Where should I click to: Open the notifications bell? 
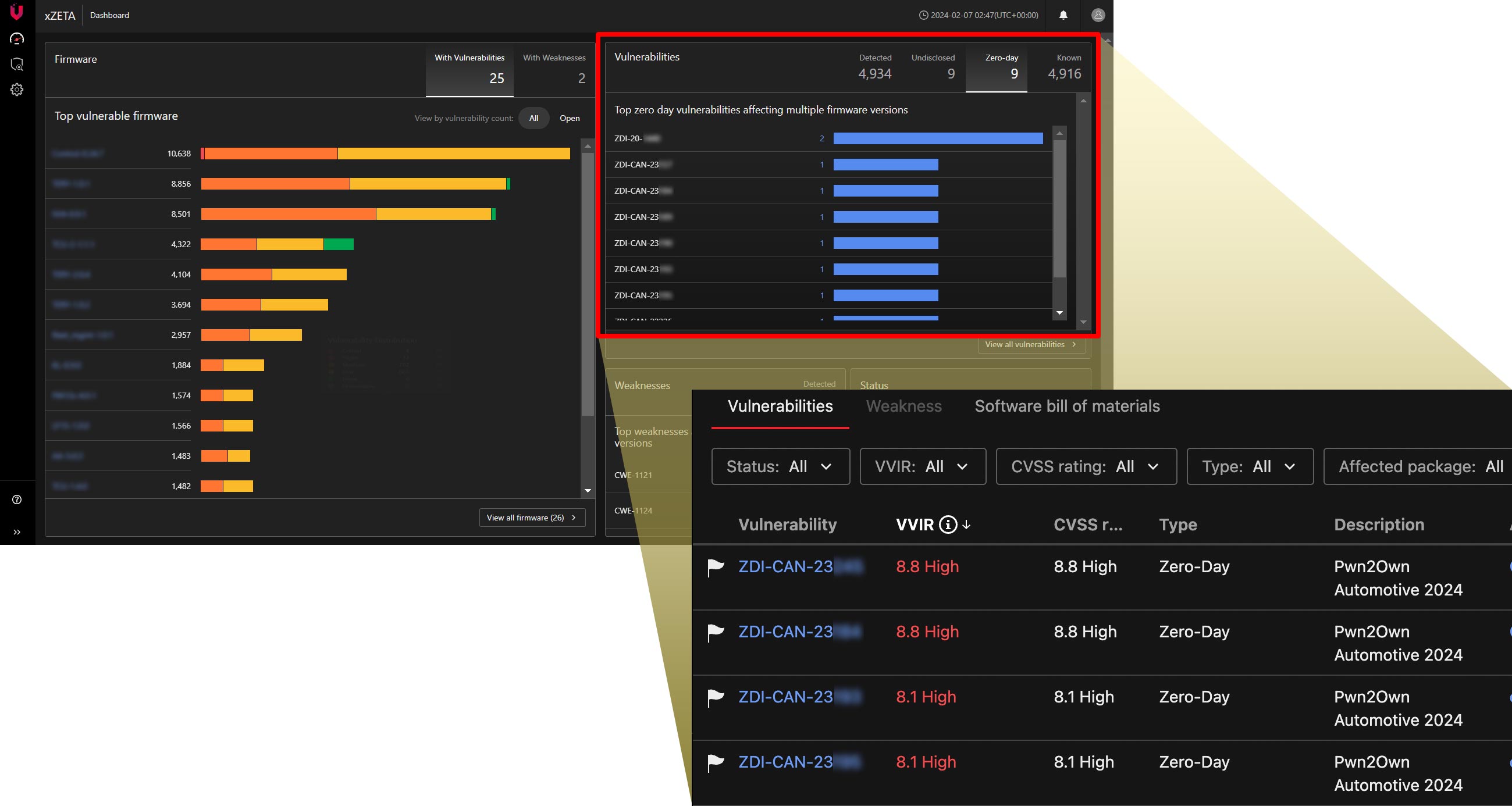click(1063, 15)
